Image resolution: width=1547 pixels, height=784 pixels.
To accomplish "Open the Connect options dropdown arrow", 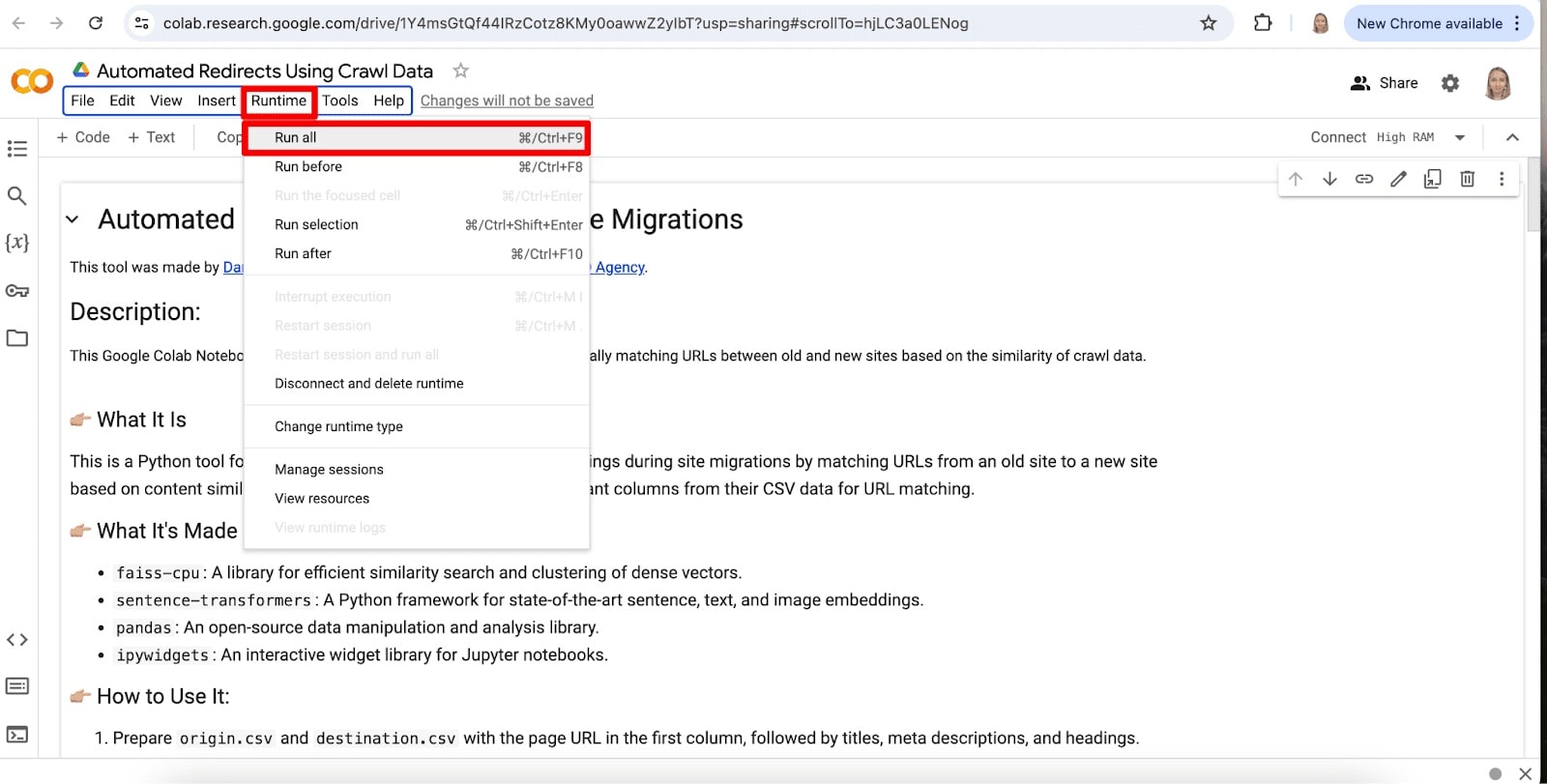I will point(1460,137).
